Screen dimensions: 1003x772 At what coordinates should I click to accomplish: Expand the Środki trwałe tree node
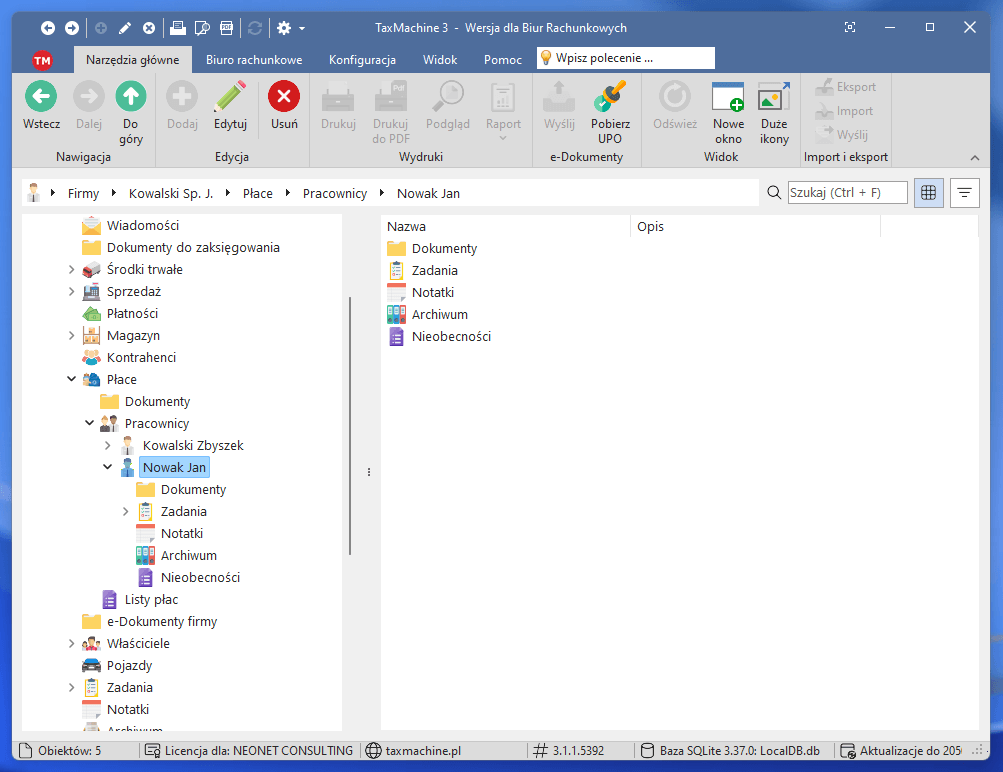(x=72, y=269)
